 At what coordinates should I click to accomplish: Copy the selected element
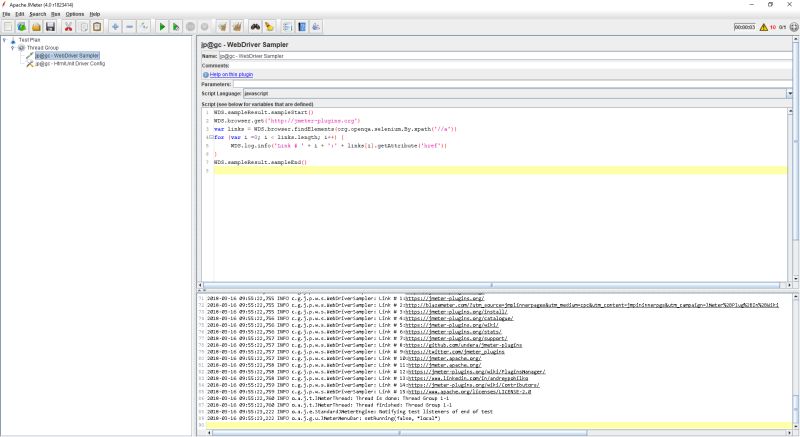pos(83,27)
